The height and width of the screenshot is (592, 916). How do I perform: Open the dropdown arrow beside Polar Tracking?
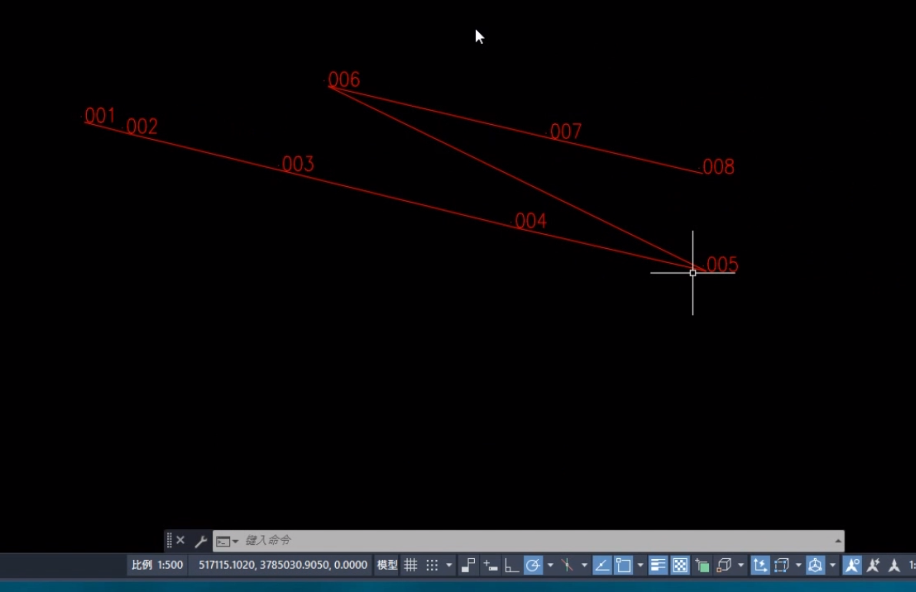[550, 565]
